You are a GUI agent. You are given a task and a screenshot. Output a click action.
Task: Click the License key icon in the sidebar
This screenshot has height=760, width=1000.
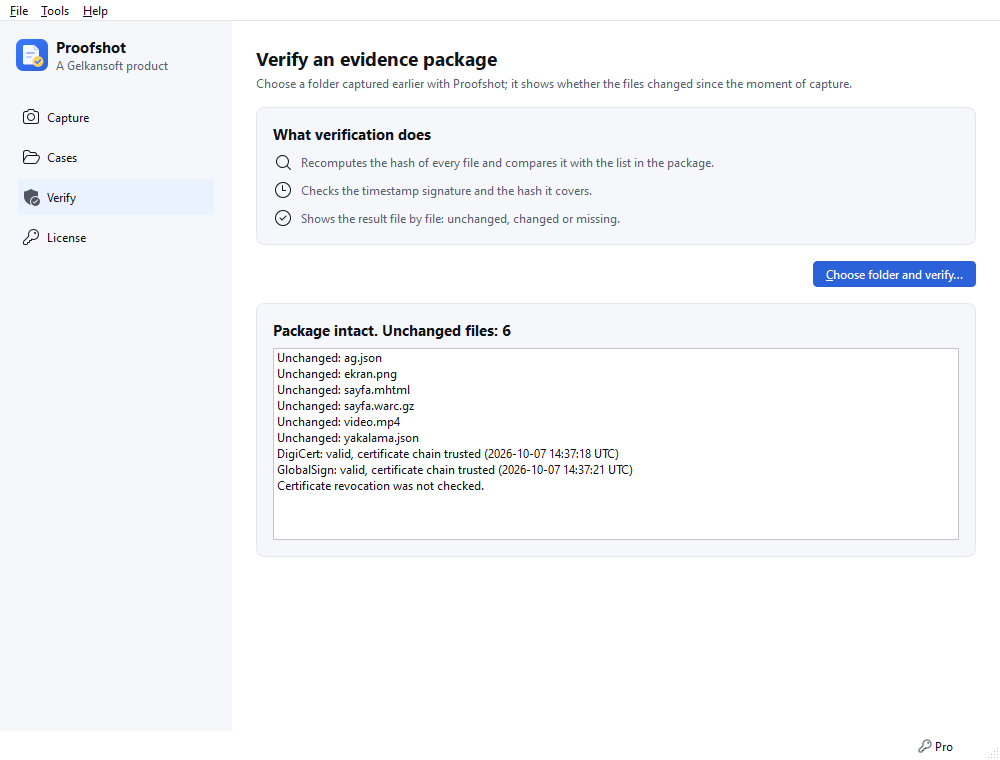[x=31, y=238]
